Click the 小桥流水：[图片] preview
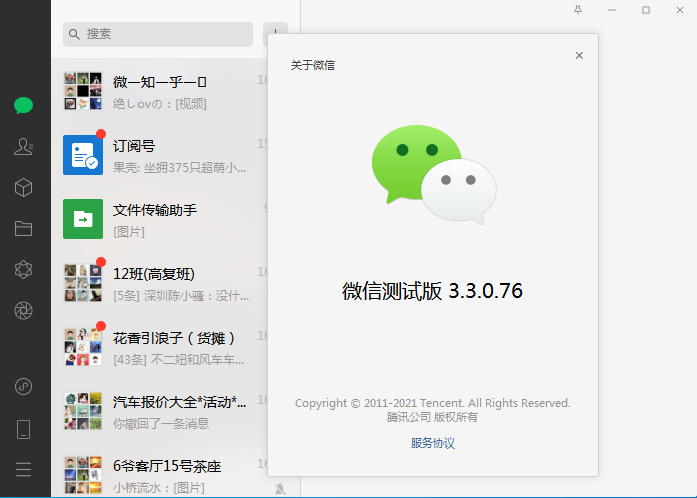Screen dimensions: 697x498 (x=159, y=488)
